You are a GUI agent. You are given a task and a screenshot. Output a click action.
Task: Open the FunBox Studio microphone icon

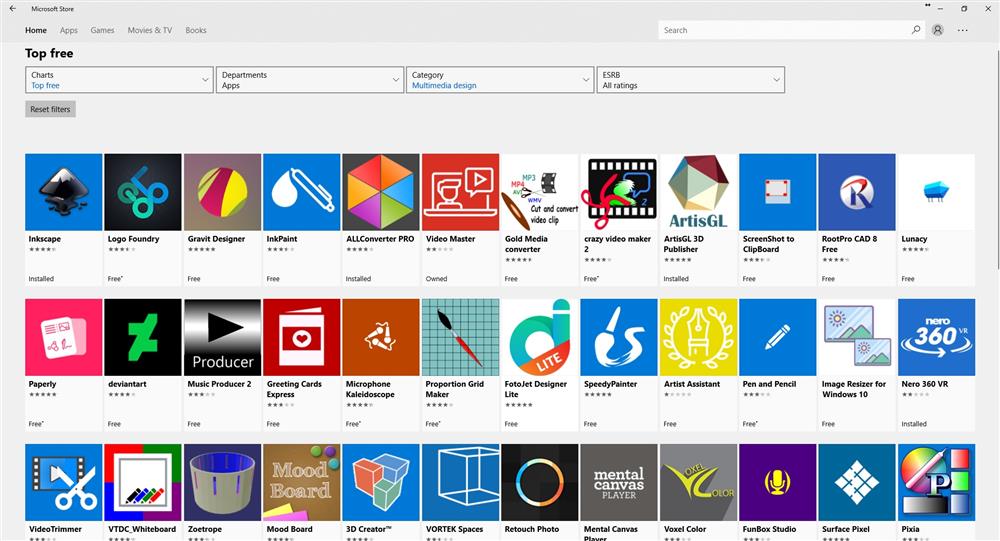(777, 482)
